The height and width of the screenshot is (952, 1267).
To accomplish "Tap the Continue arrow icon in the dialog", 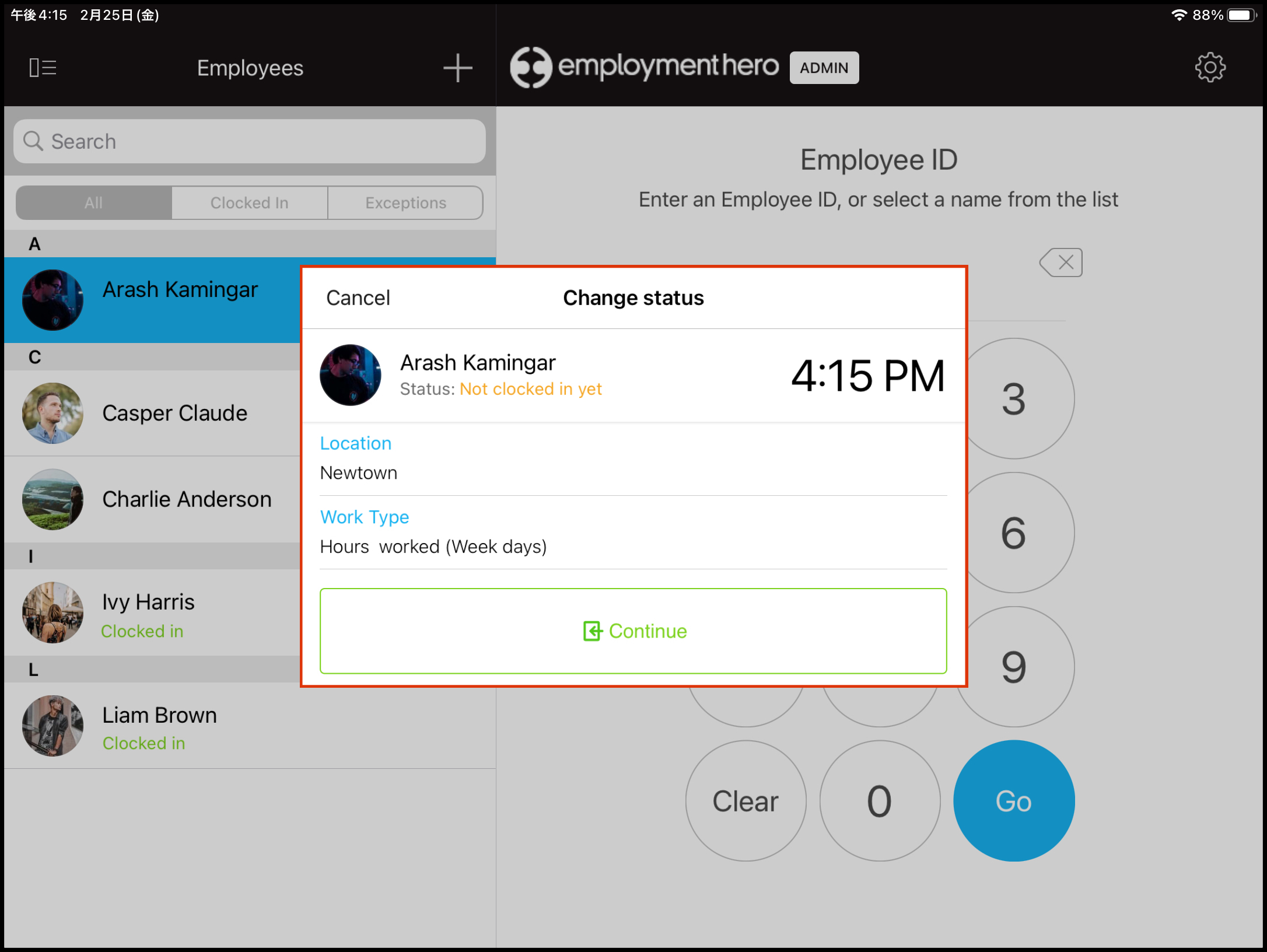I will click(591, 631).
